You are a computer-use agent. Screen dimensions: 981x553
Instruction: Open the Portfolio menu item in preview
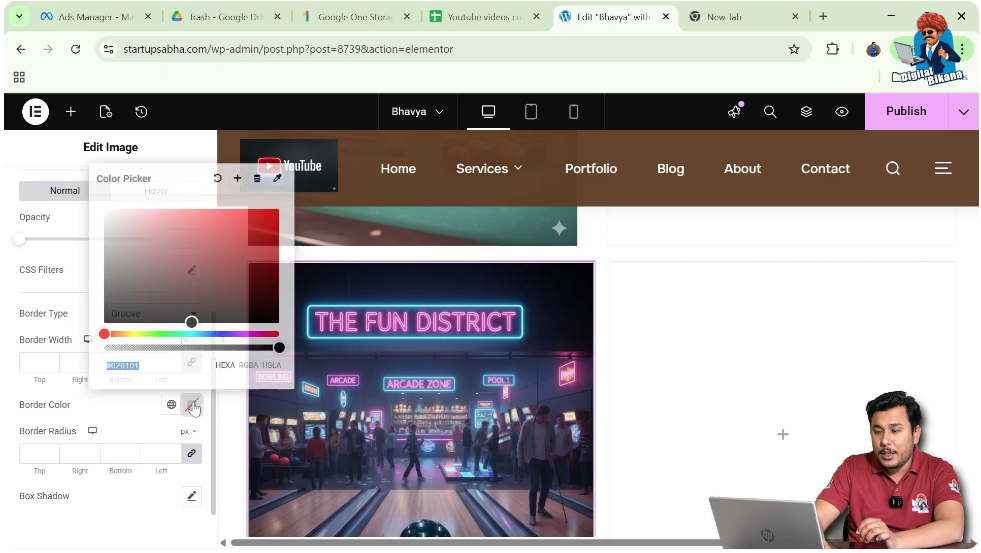coord(590,169)
